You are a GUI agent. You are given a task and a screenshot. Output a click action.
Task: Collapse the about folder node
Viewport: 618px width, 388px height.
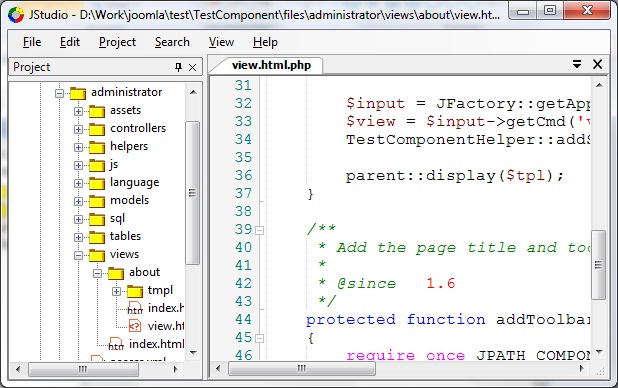pos(97,273)
